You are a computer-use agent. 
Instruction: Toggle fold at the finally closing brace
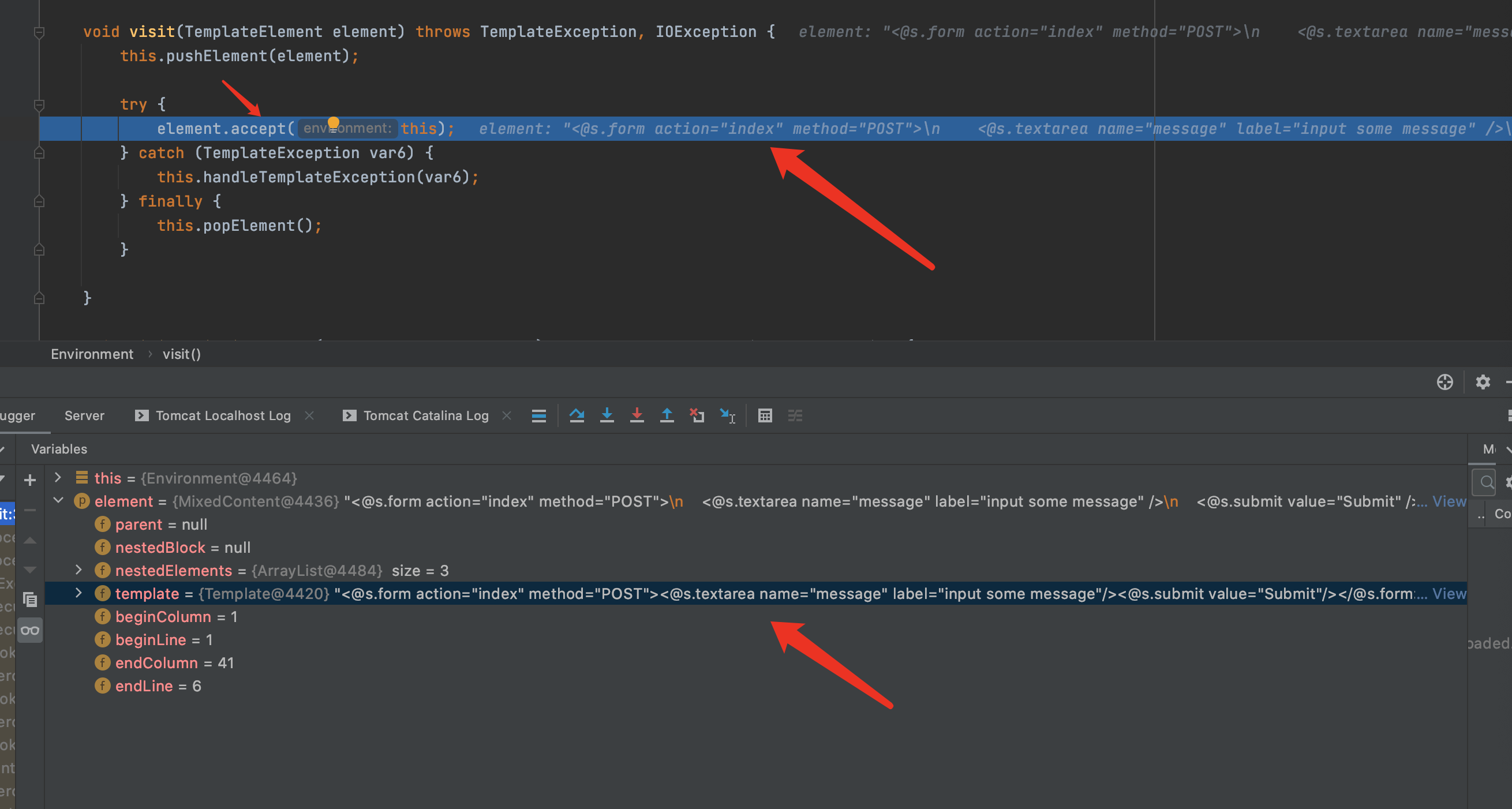(x=39, y=249)
